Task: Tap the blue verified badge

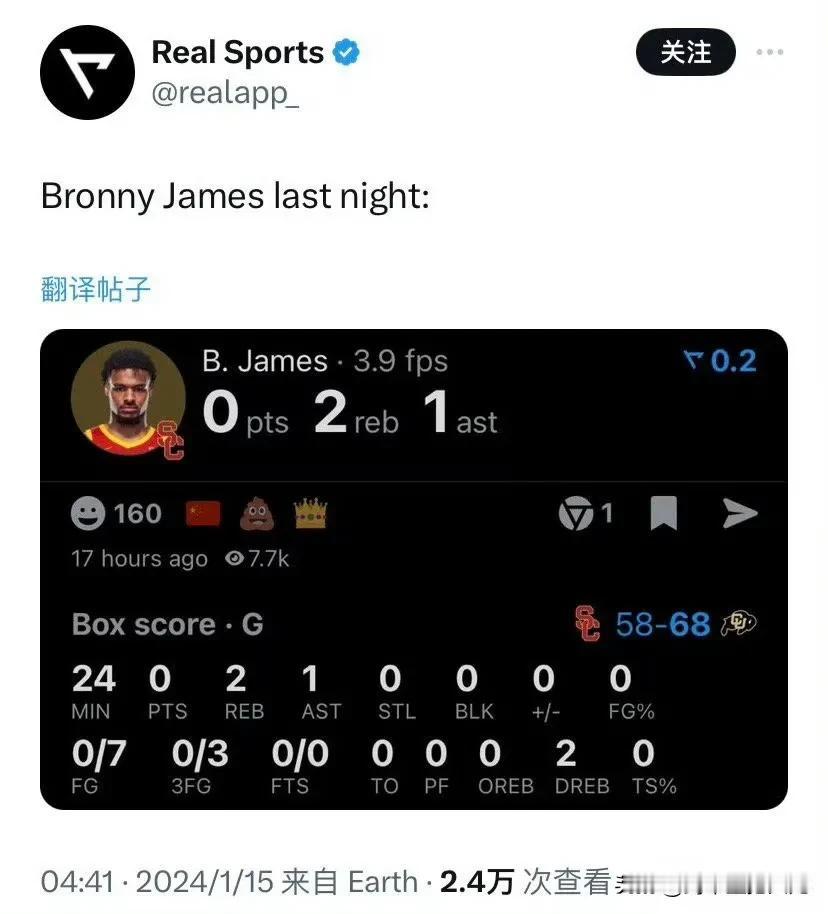Action: click(346, 52)
